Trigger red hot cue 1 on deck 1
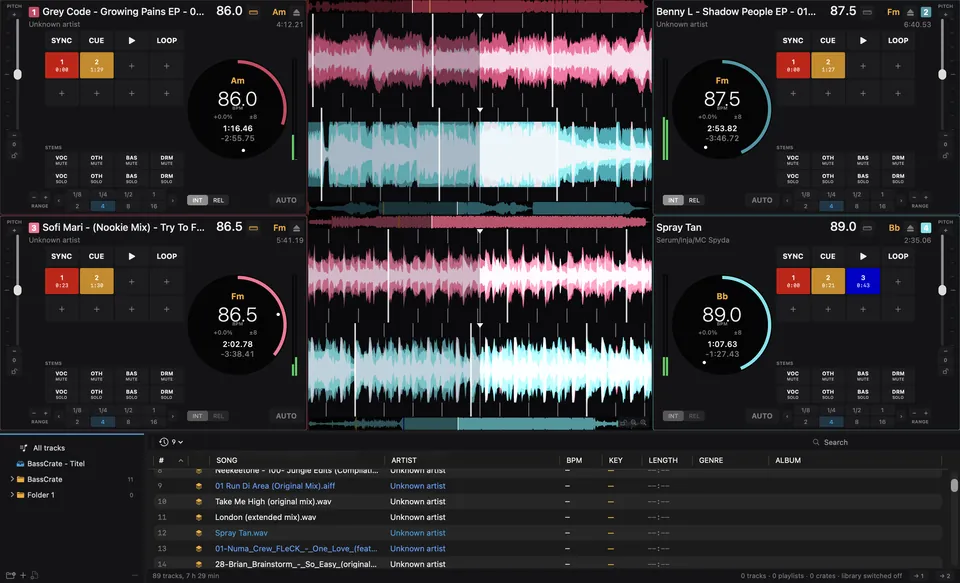Image resolution: width=960 pixels, height=583 pixels. [62, 66]
